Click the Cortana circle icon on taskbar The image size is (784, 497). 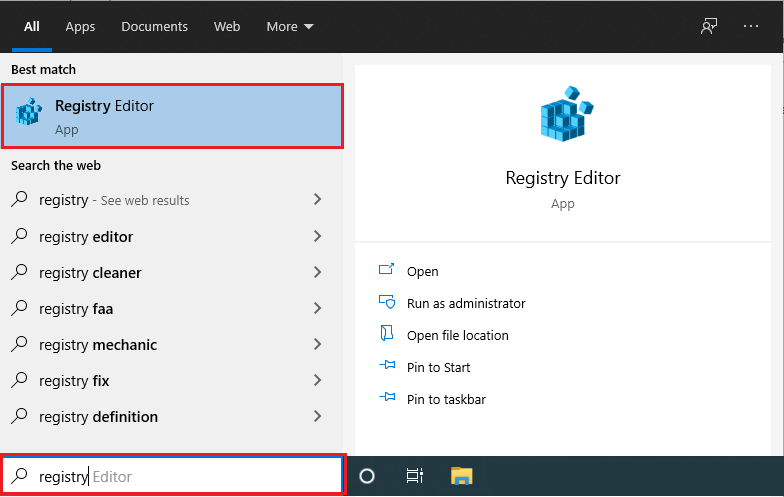(x=367, y=476)
